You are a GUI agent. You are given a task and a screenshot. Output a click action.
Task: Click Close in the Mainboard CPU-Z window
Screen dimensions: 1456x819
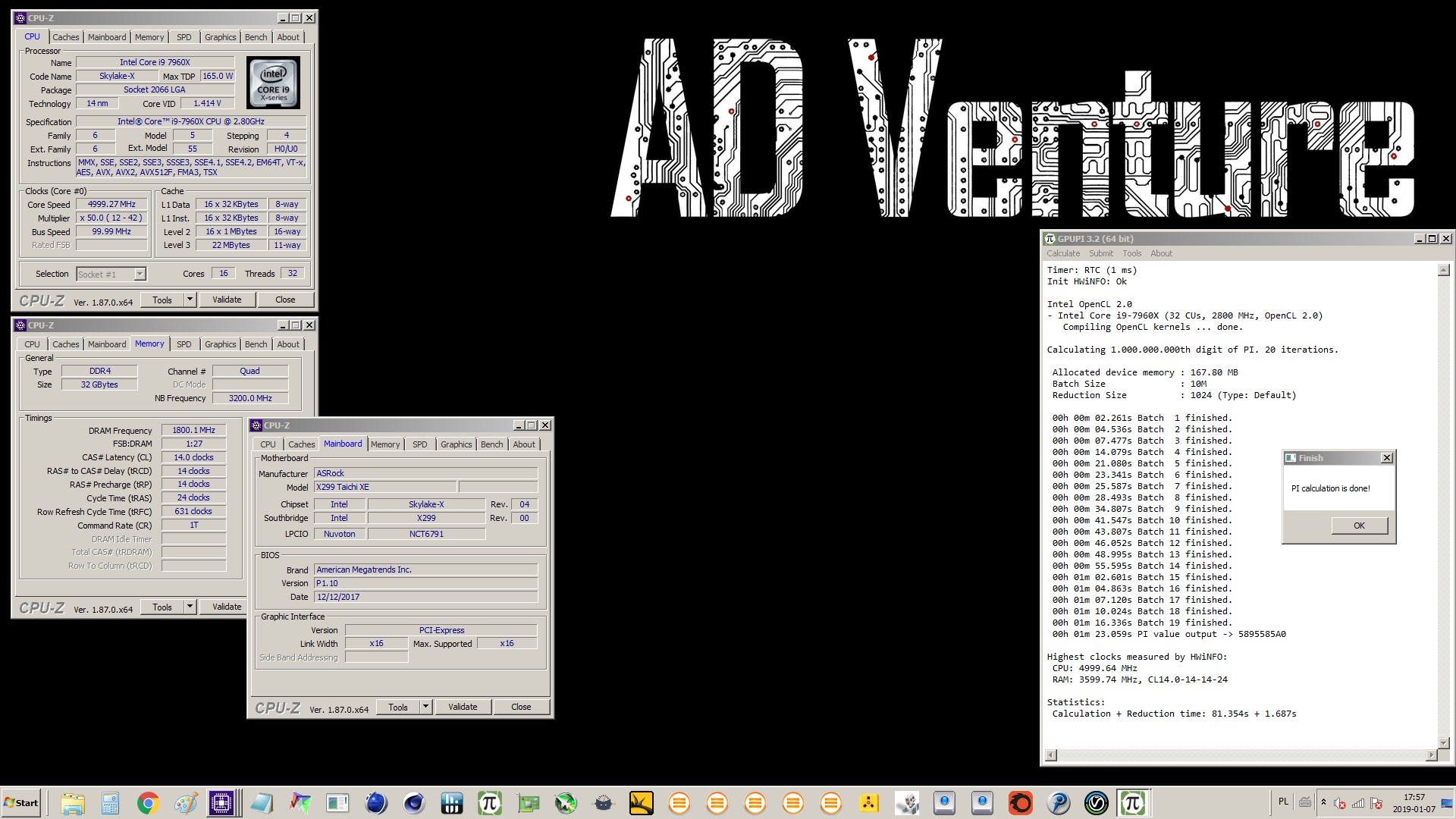(521, 707)
